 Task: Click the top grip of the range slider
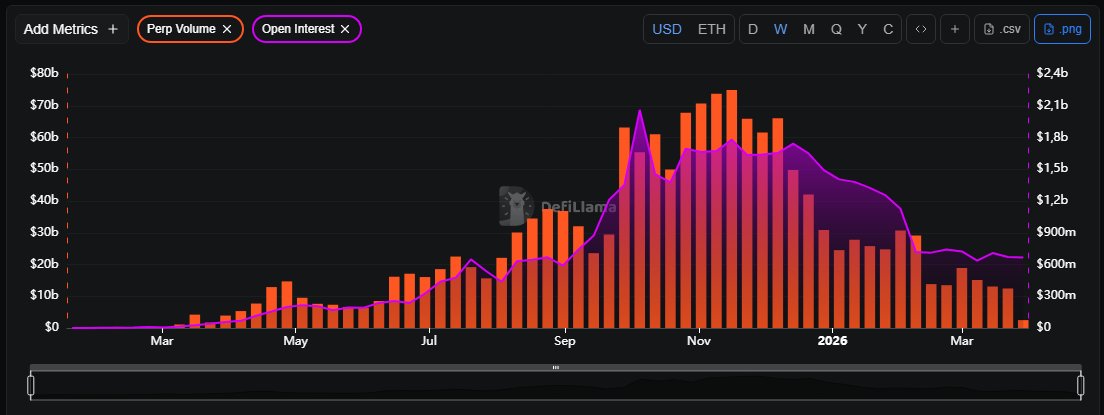tap(556, 367)
